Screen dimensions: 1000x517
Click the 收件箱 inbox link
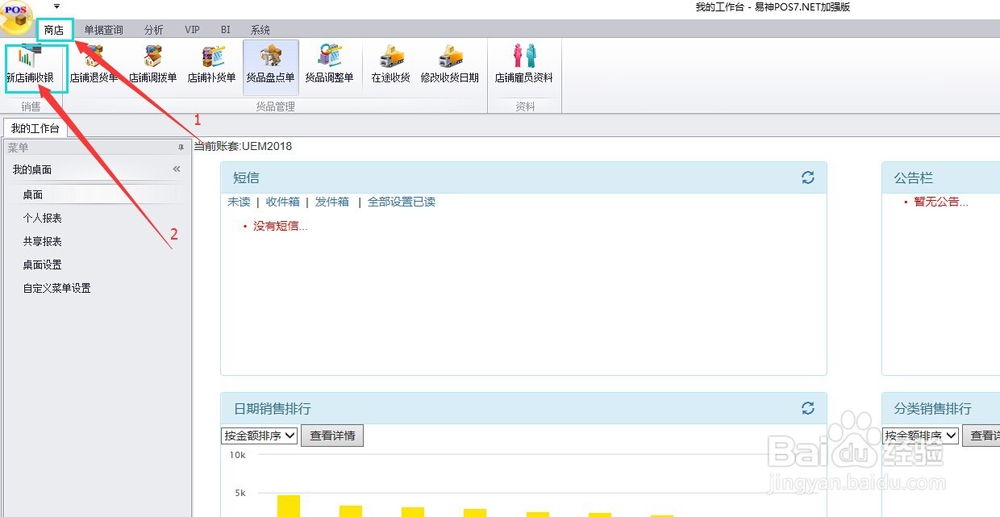pyautogui.click(x=283, y=201)
